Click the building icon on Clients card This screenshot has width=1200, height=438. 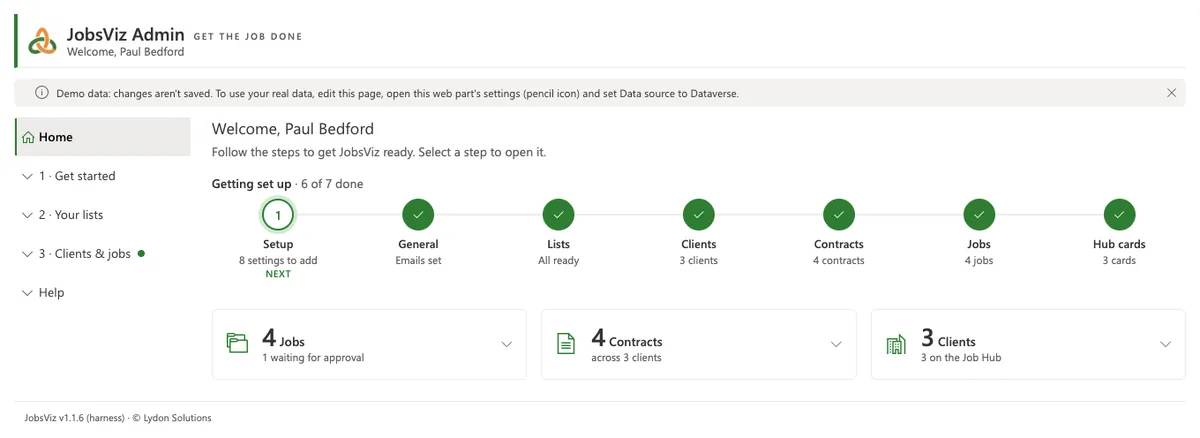[896, 343]
